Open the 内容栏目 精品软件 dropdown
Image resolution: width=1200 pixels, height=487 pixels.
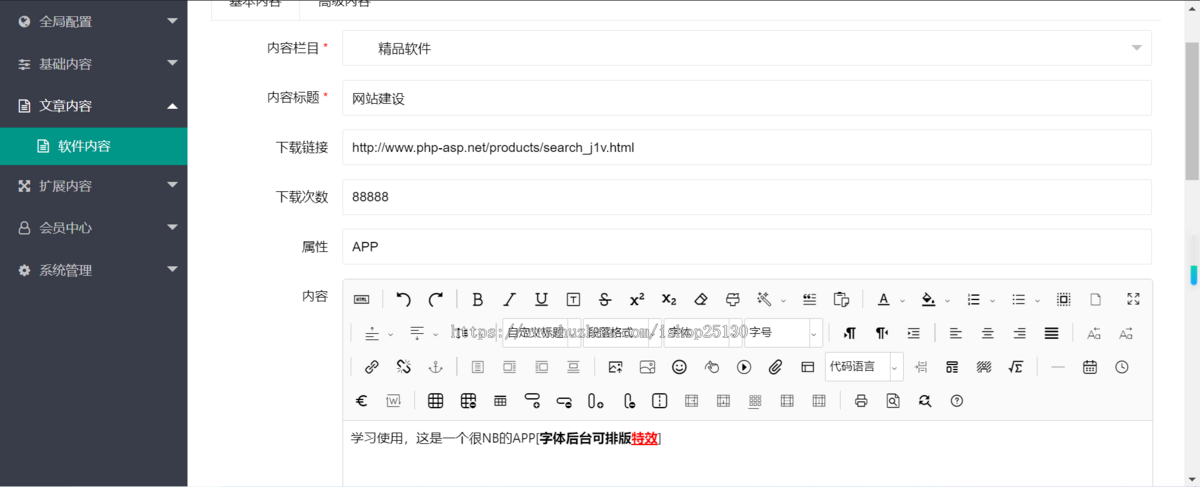pos(746,48)
